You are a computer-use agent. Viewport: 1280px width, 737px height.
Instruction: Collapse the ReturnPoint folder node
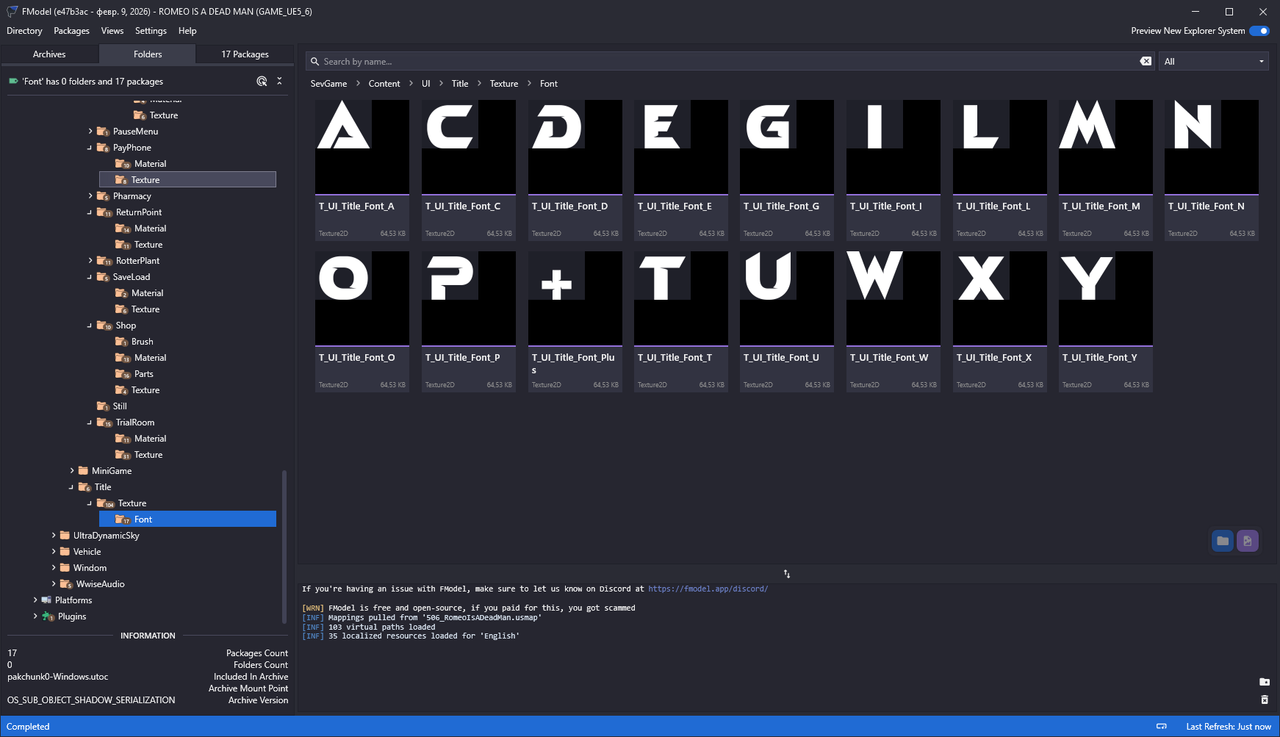click(x=90, y=212)
